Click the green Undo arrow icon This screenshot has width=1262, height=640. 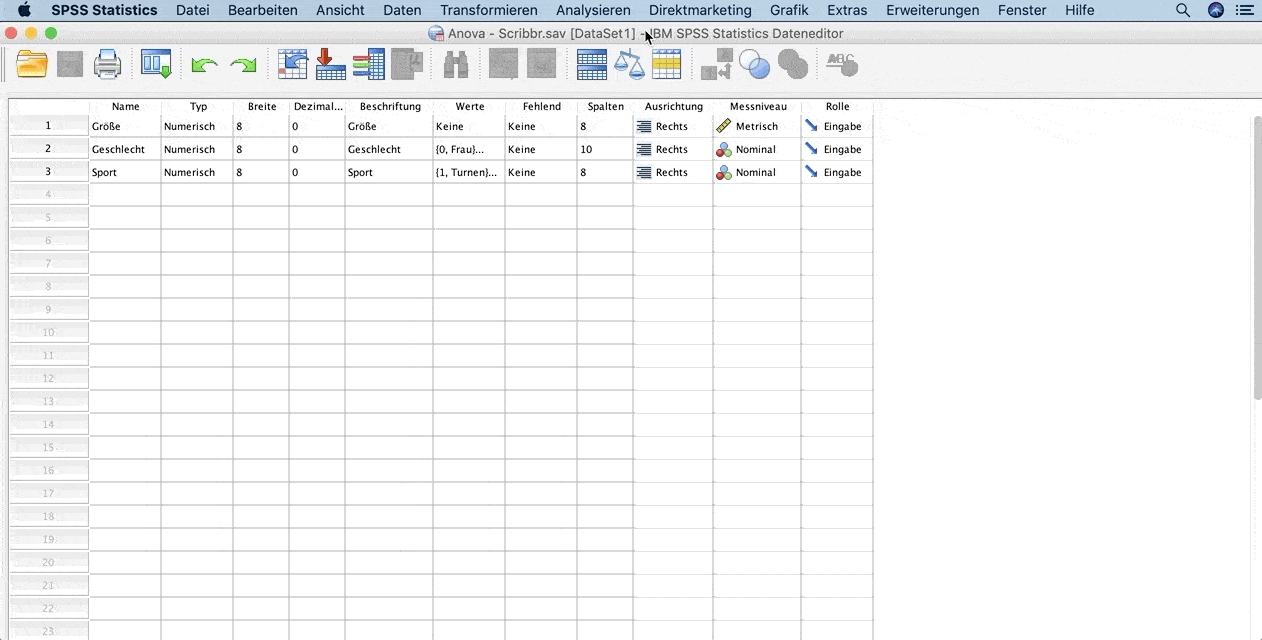pos(204,65)
